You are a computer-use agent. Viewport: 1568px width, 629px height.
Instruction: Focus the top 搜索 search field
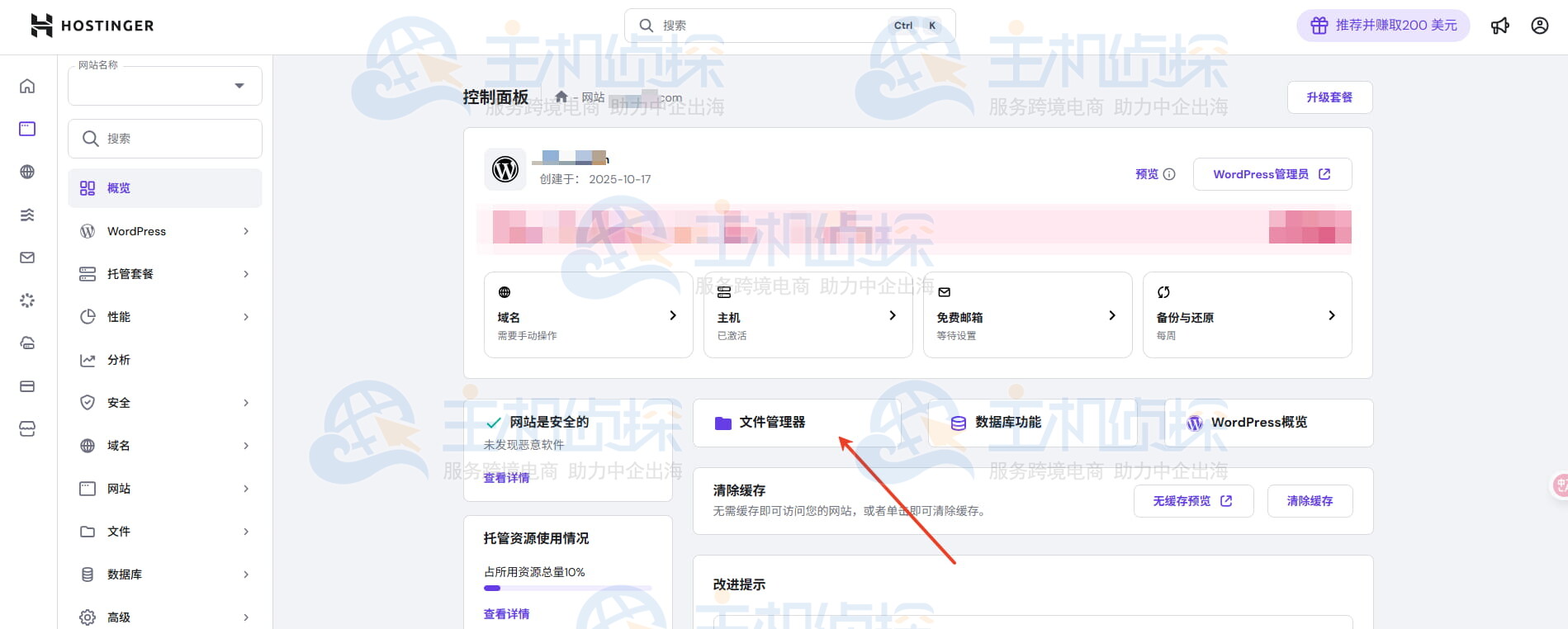point(790,26)
